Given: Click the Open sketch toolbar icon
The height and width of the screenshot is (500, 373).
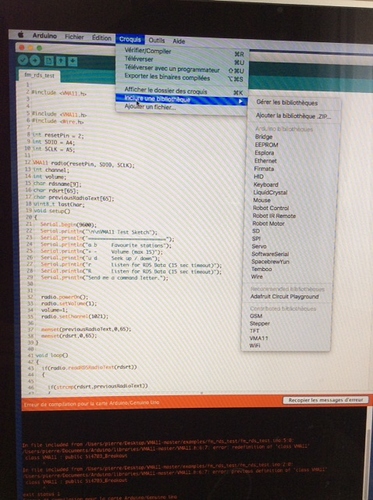Looking at the screenshot, I should (x=61, y=61).
